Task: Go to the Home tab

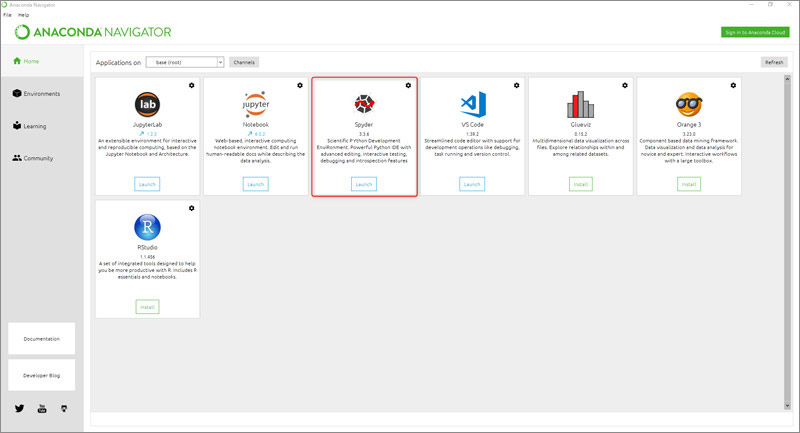Action: tap(42, 61)
